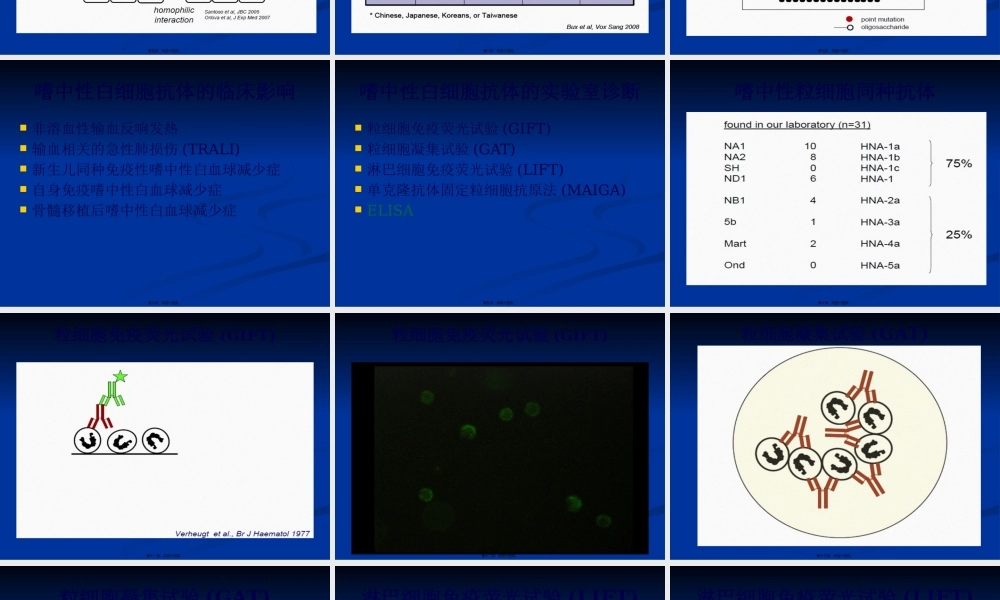The image size is (1000, 600).
Task: Click the oligosaccharide legend symbol
Action: tap(849, 27)
